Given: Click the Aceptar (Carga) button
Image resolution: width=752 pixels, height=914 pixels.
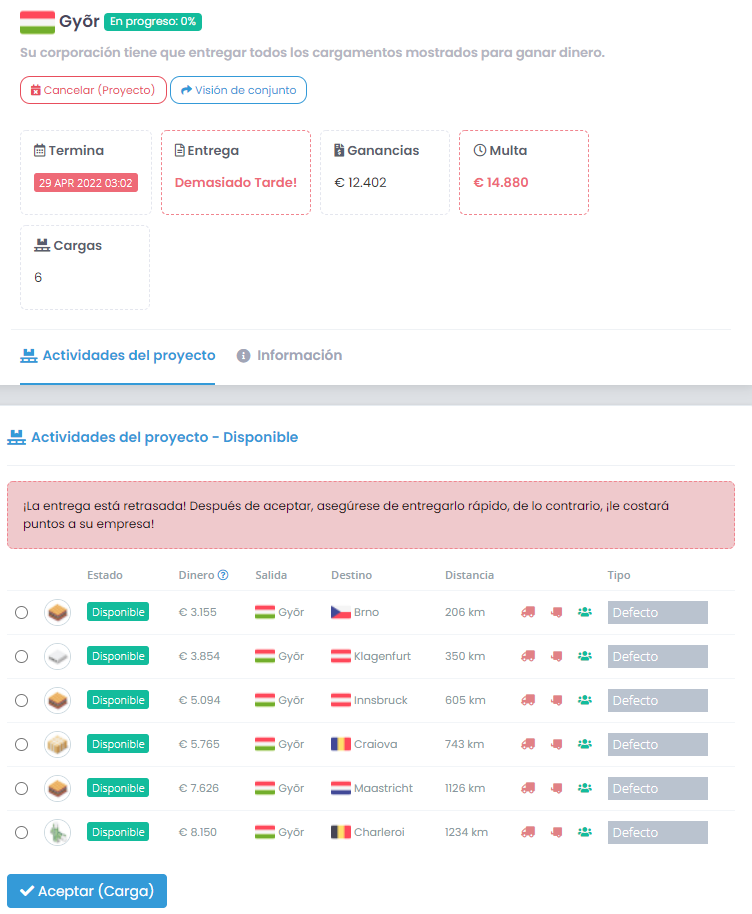Looking at the screenshot, I should [87, 891].
